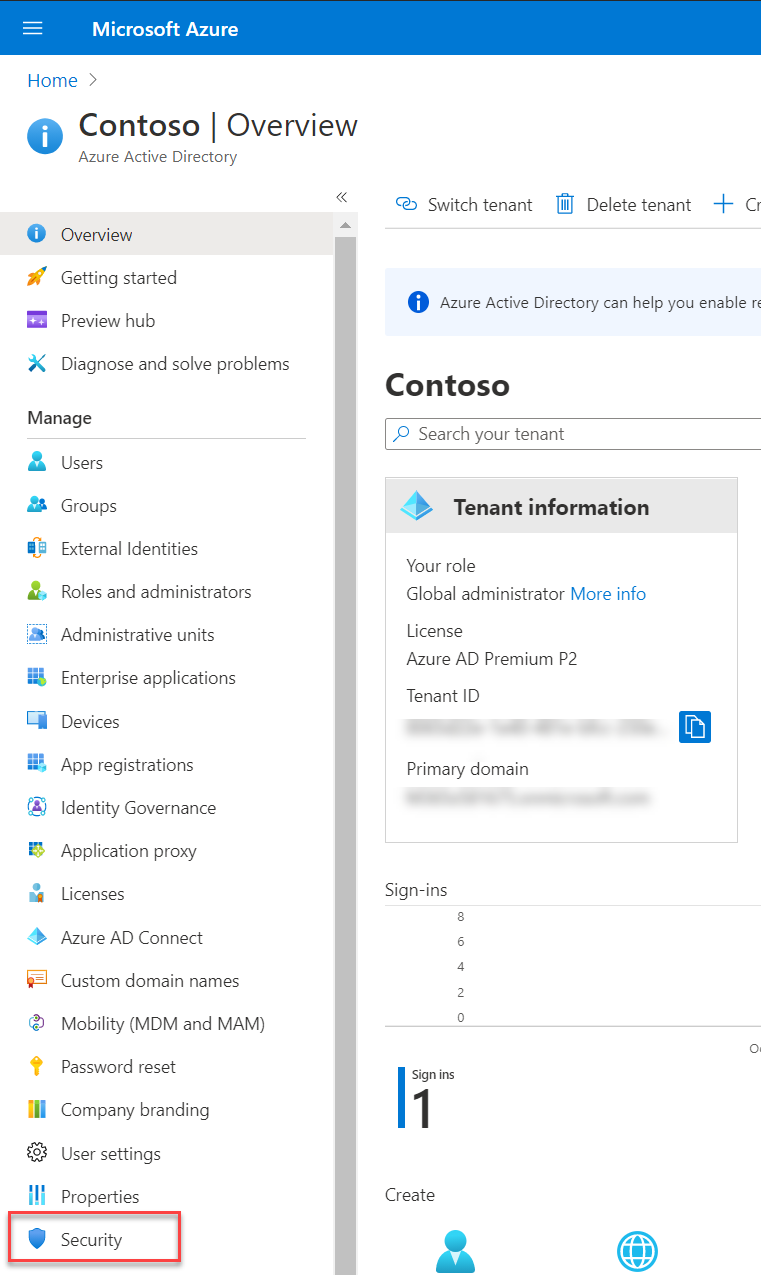Copy the Tenant ID with copy button
761x1275 pixels.
[695, 727]
